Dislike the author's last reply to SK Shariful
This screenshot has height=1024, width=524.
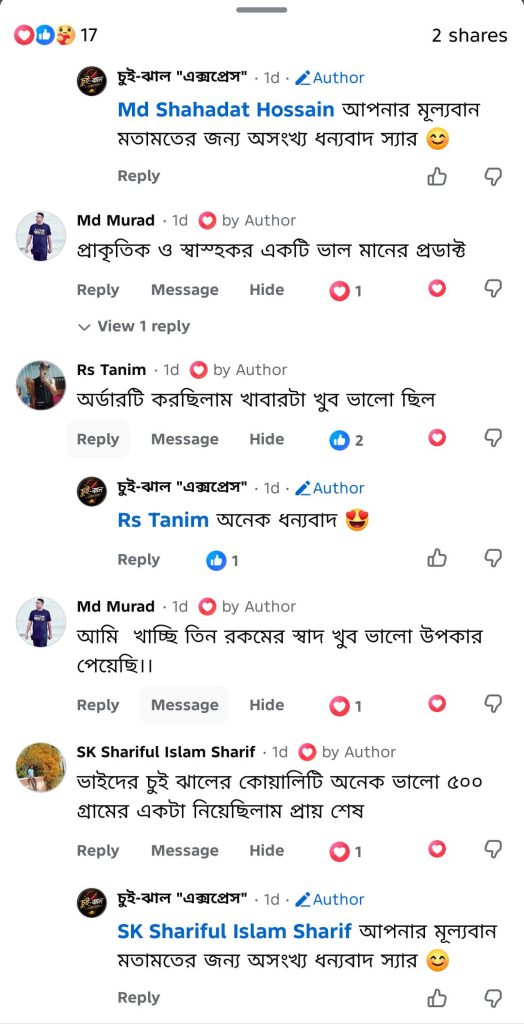point(493,998)
